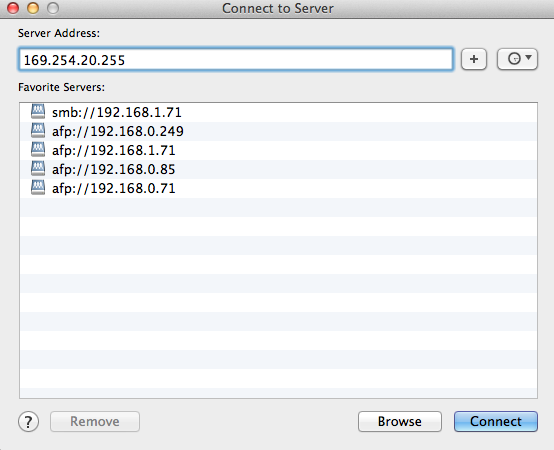Click the Browse button
This screenshot has width=554, height=450.
tap(400, 421)
